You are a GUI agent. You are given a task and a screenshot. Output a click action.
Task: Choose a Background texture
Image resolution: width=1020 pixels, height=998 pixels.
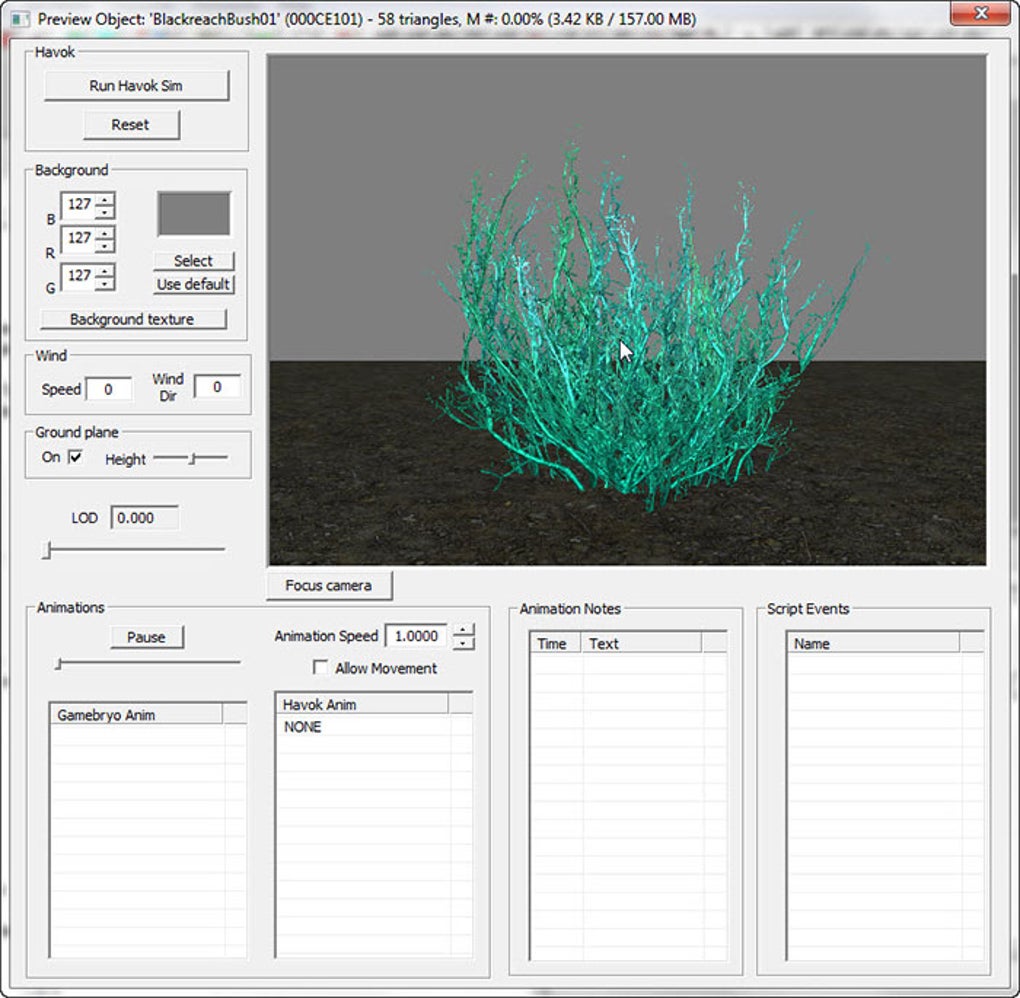133,319
